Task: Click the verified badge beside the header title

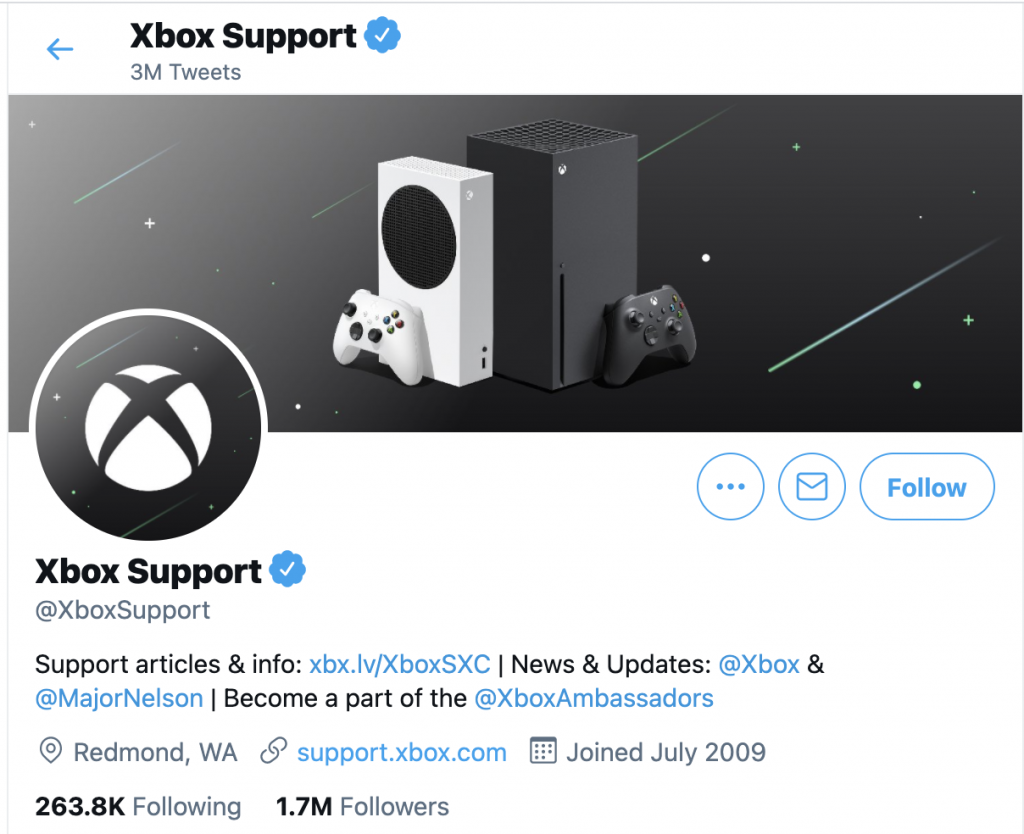Action: point(382,36)
